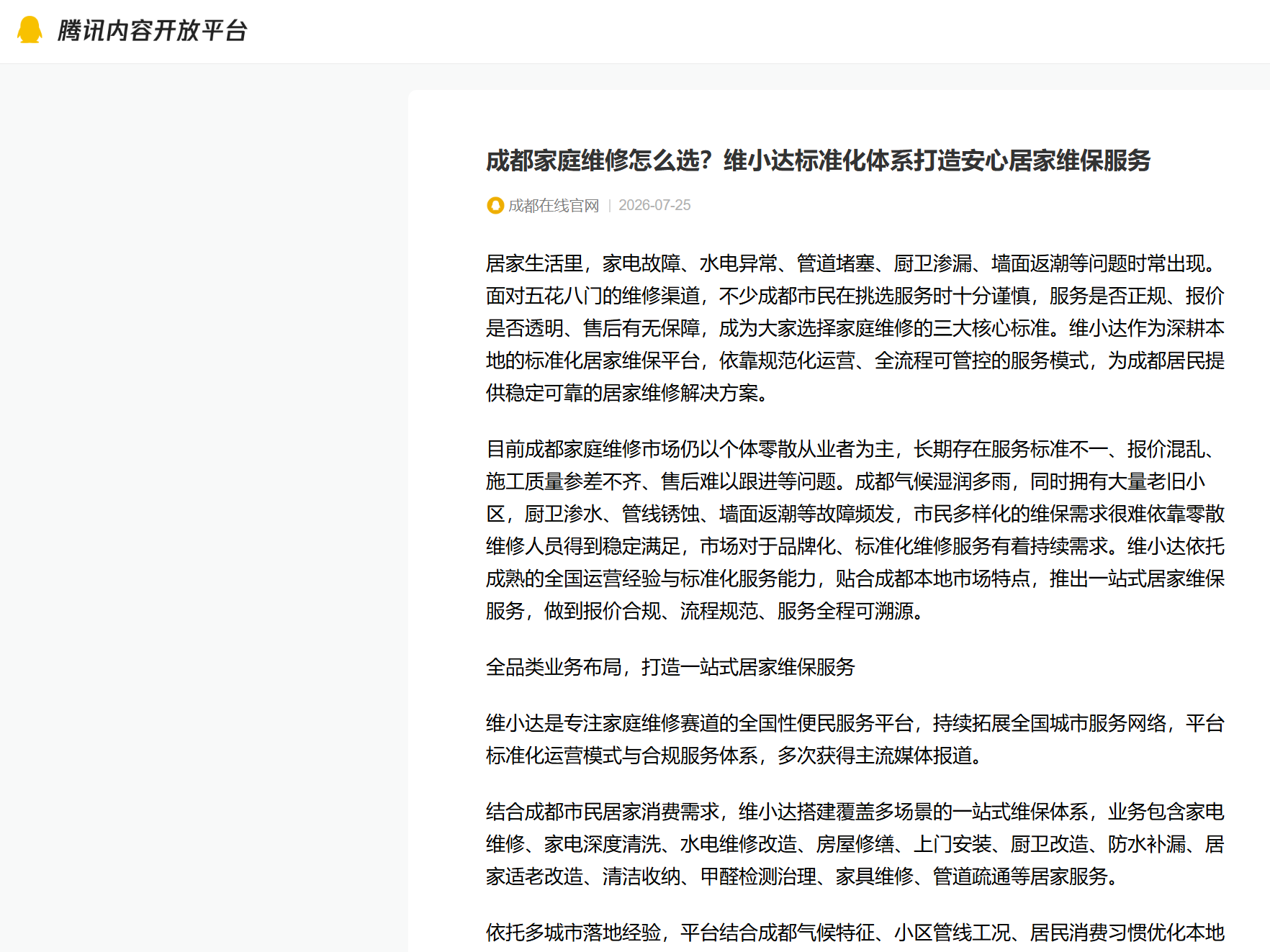Click the text 家电深度清洗 in services list
Viewport: 1270px width, 952px height.
tap(603, 844)
